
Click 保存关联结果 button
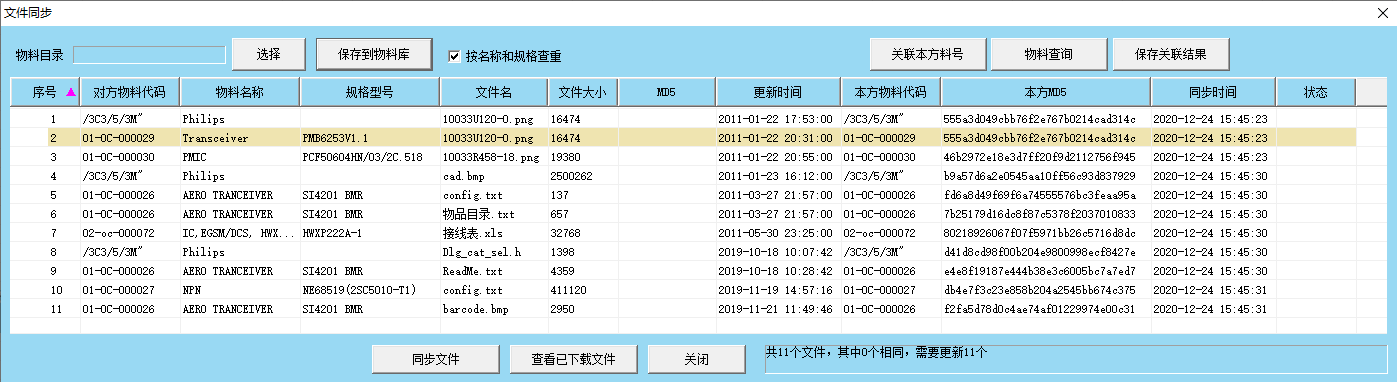1171,54
